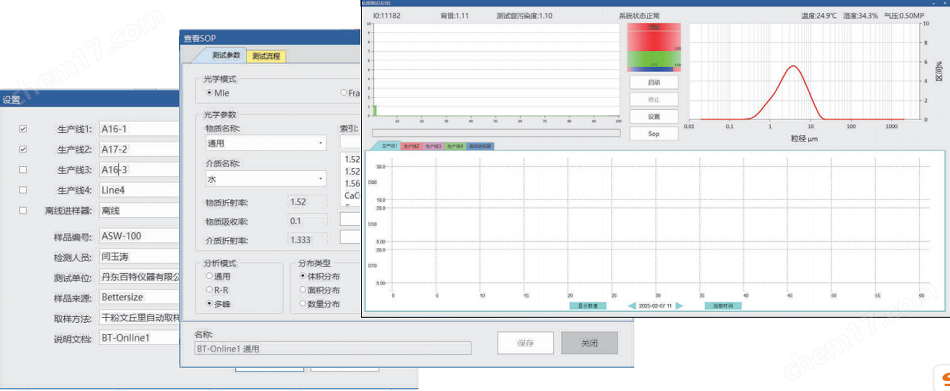Open the Sop button
This screenshot has height=391, width=950.
click(x=654, y=133)
